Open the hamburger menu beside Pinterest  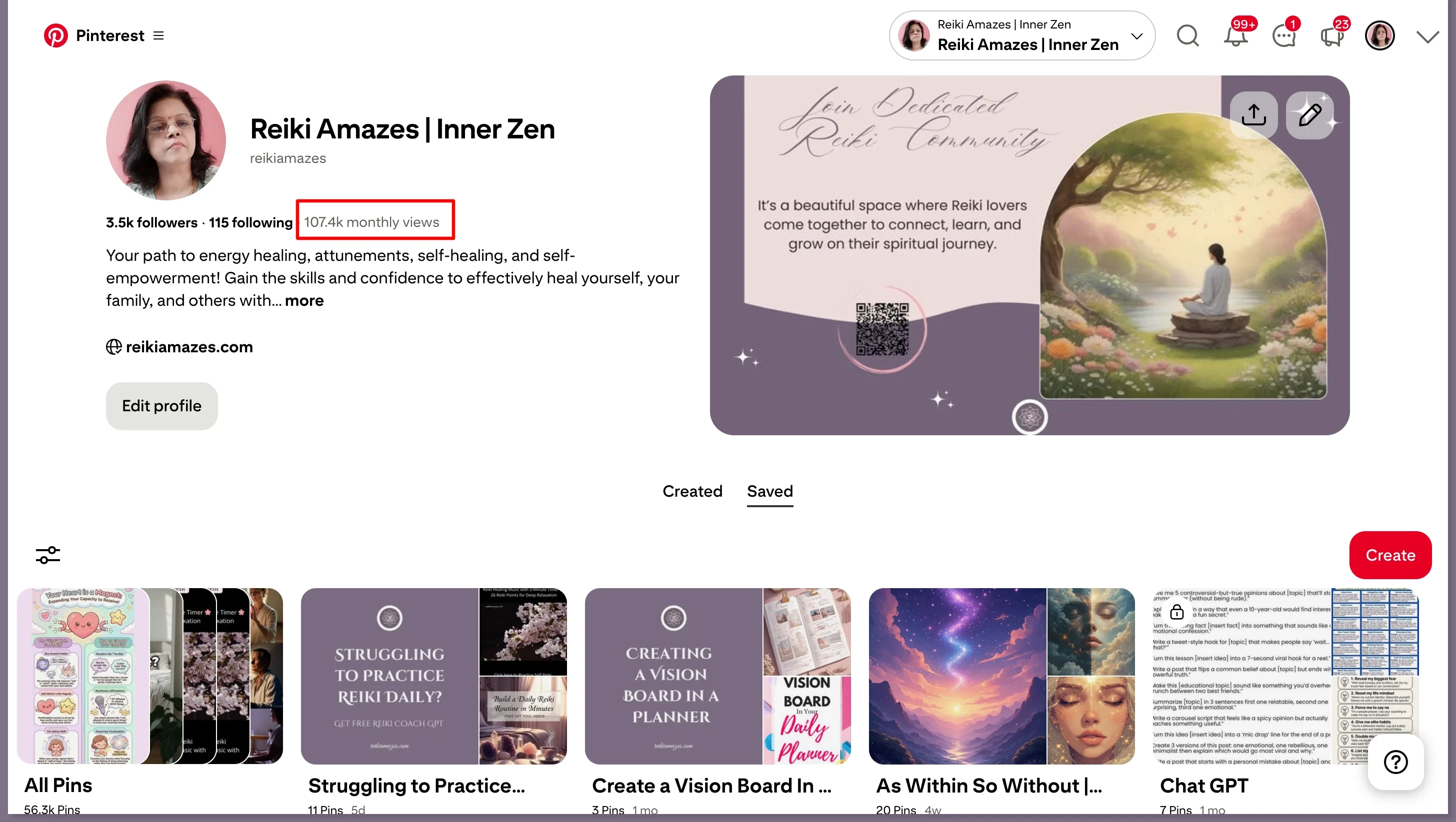[159, 35]
